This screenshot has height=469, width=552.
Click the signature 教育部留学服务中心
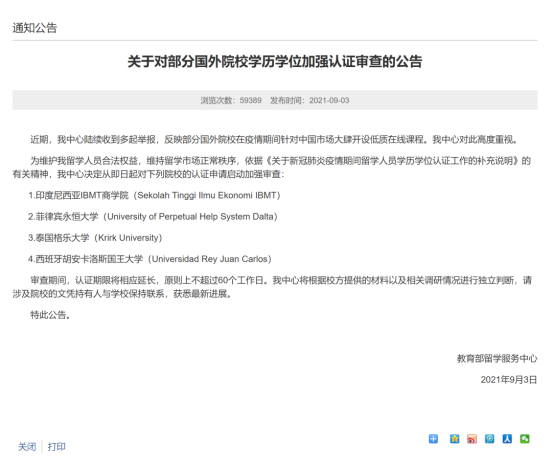click(x=497, y=358)
